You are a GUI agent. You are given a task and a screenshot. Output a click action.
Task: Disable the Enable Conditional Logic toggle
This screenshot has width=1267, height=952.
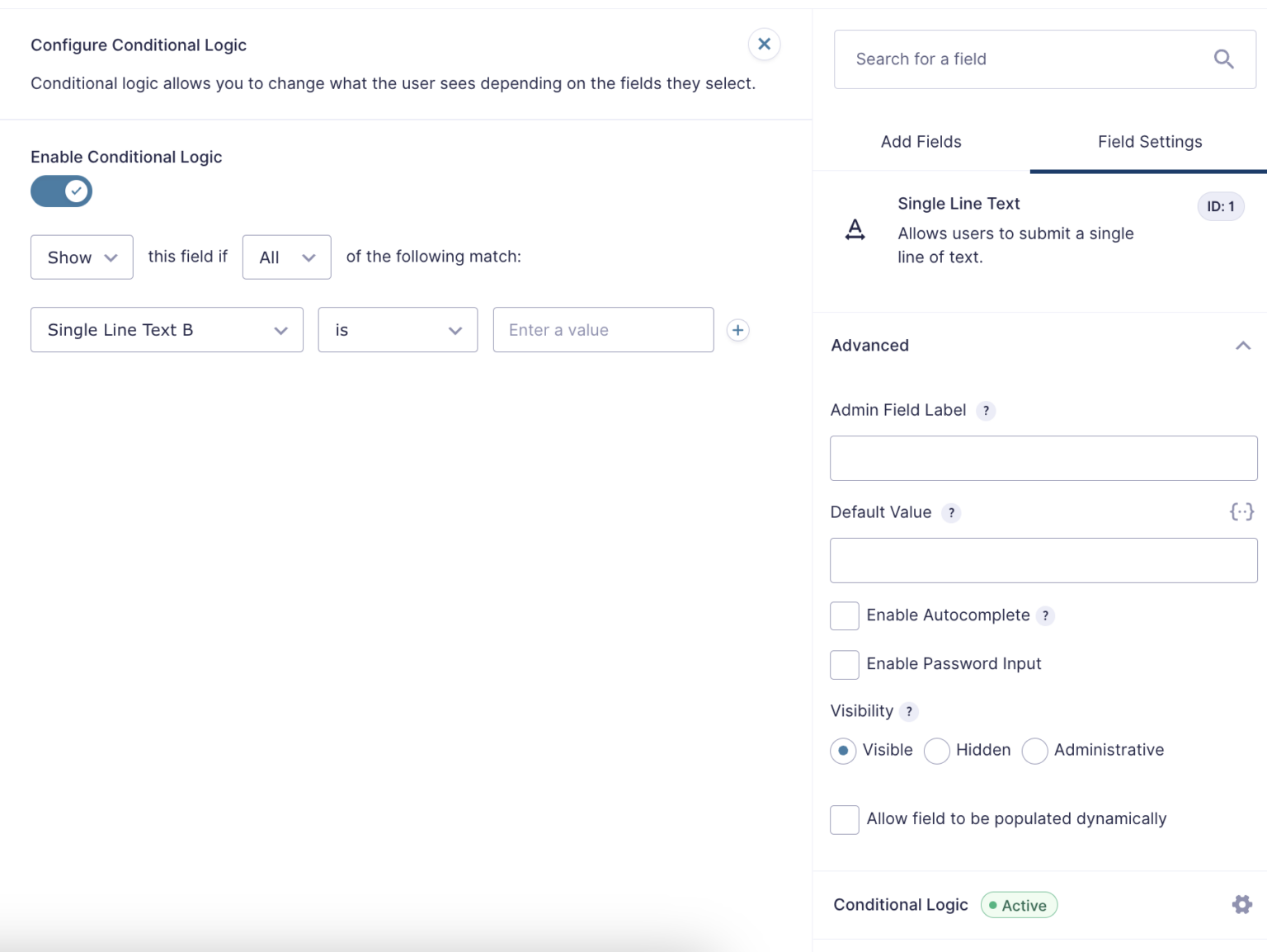click(61, 191)
